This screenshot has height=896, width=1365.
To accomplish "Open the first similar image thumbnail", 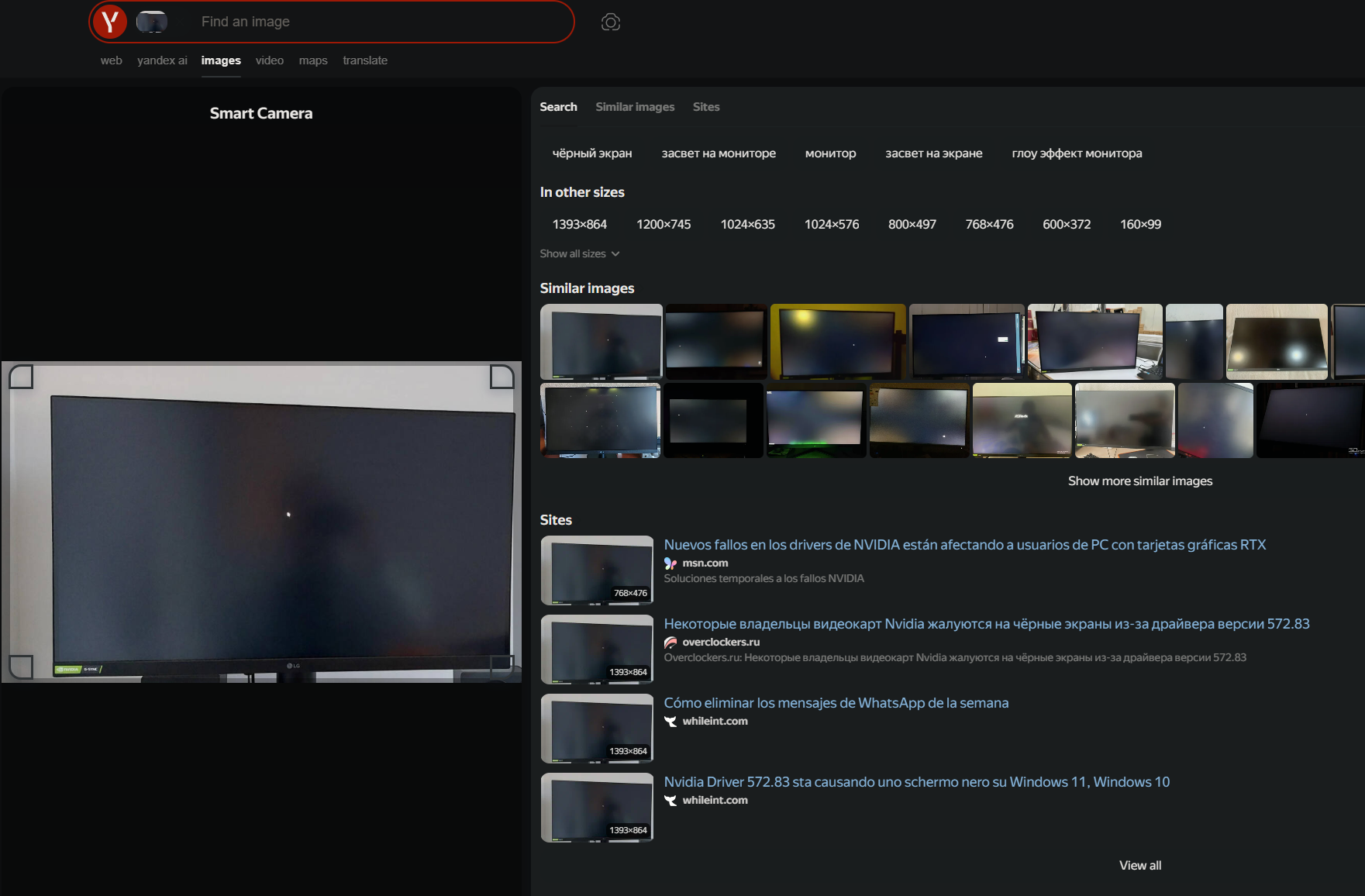I will [x=601, y=342].
